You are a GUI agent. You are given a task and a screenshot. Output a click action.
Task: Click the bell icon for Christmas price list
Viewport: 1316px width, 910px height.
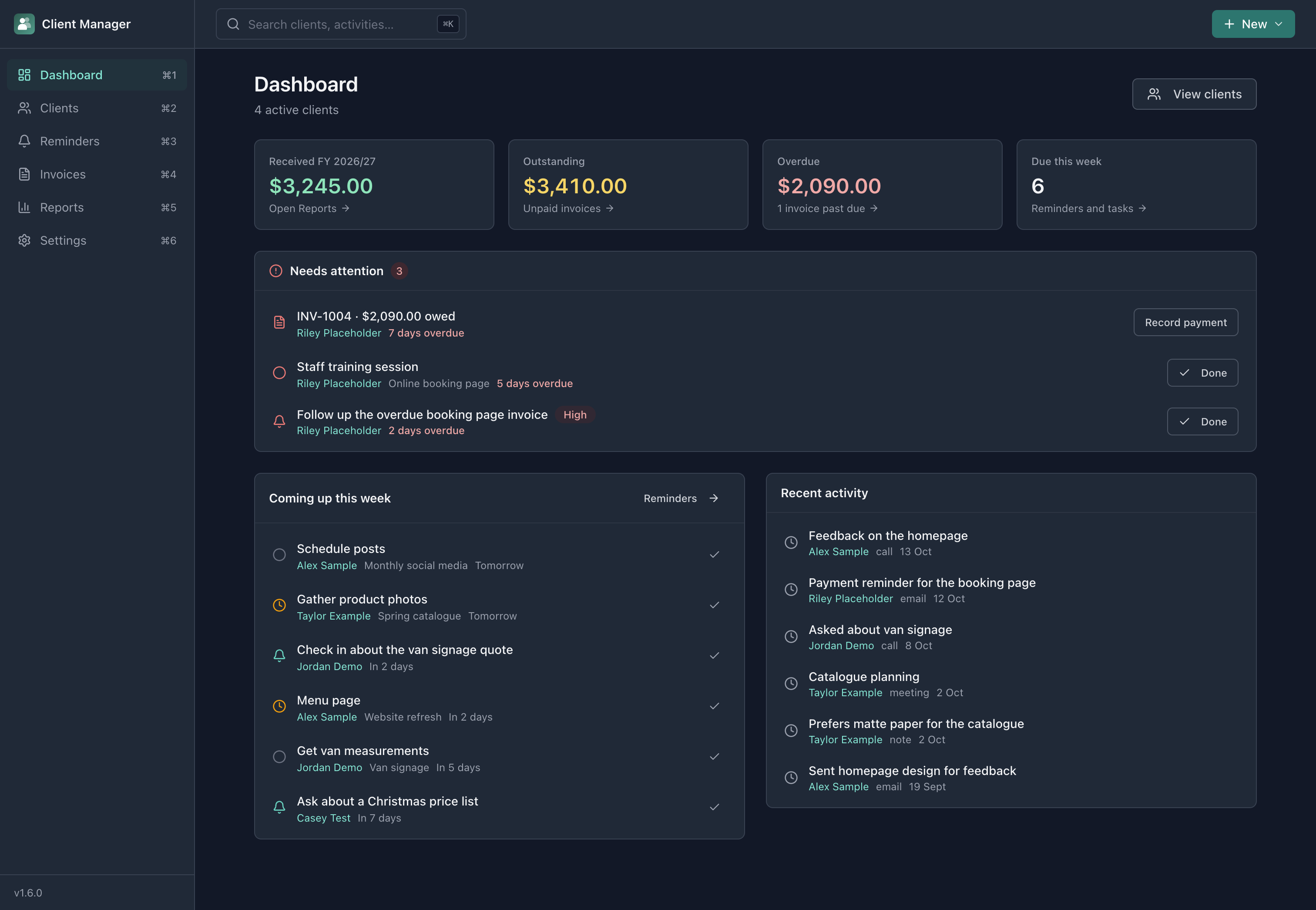click(x=279, y=807)
